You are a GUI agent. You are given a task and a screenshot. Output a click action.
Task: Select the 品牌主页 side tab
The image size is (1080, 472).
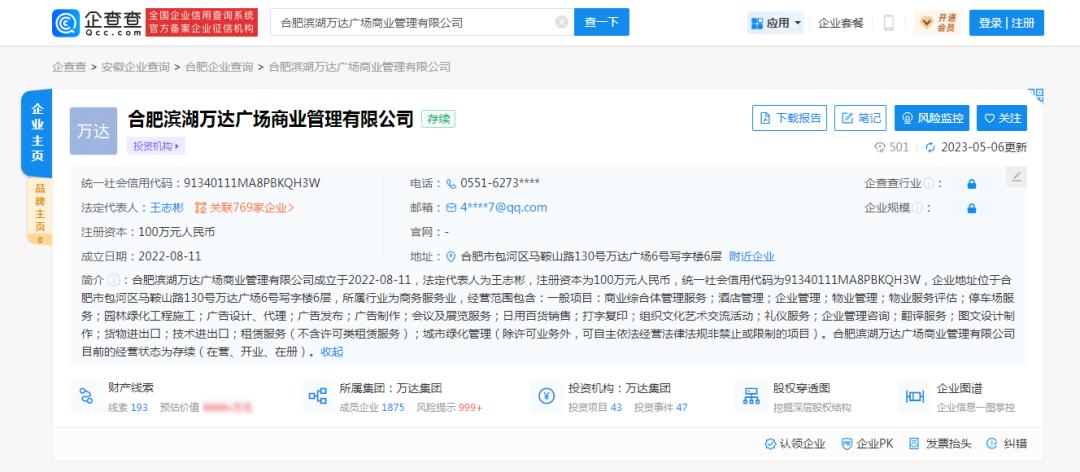(x=40, y=211)
